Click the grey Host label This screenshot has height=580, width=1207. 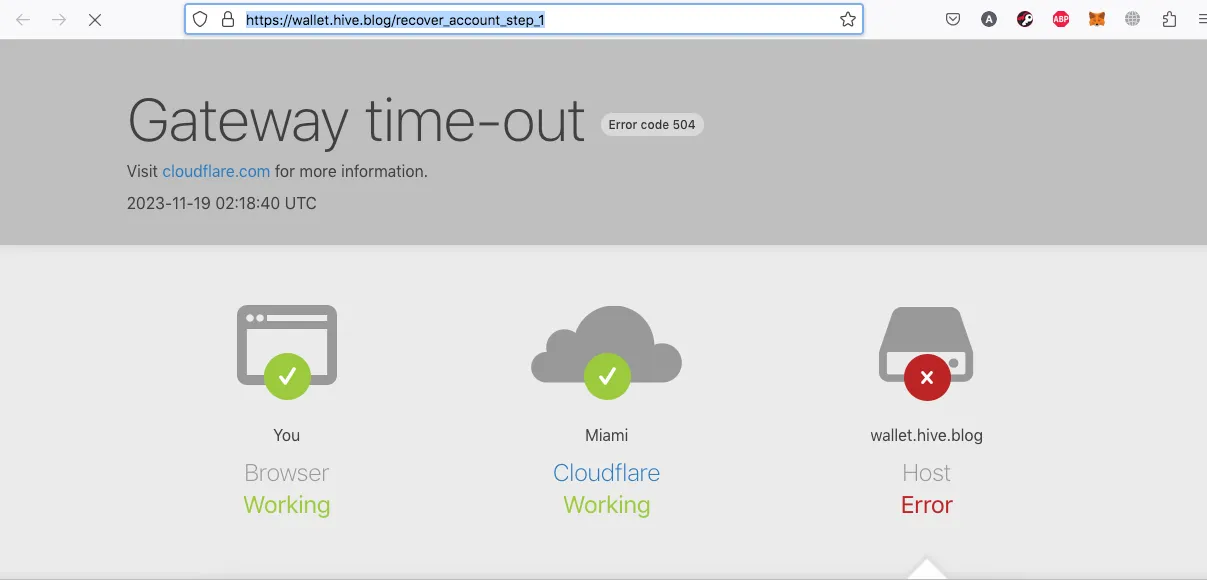[927, 473]
